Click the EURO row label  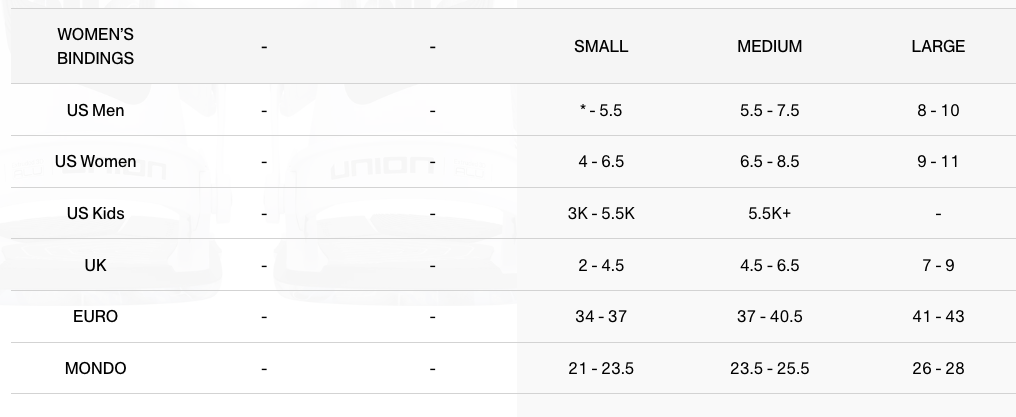coord(95,316)
